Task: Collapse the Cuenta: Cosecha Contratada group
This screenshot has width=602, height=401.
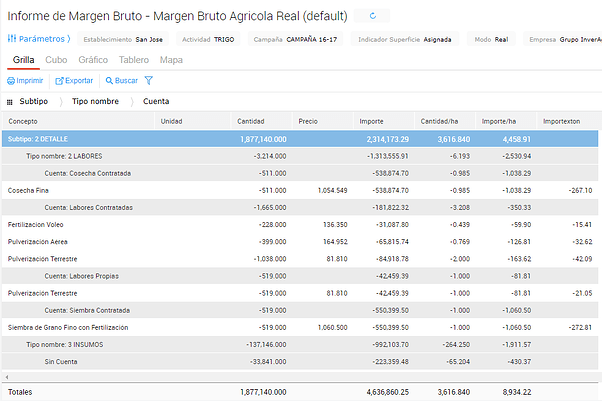Action: 300,173
